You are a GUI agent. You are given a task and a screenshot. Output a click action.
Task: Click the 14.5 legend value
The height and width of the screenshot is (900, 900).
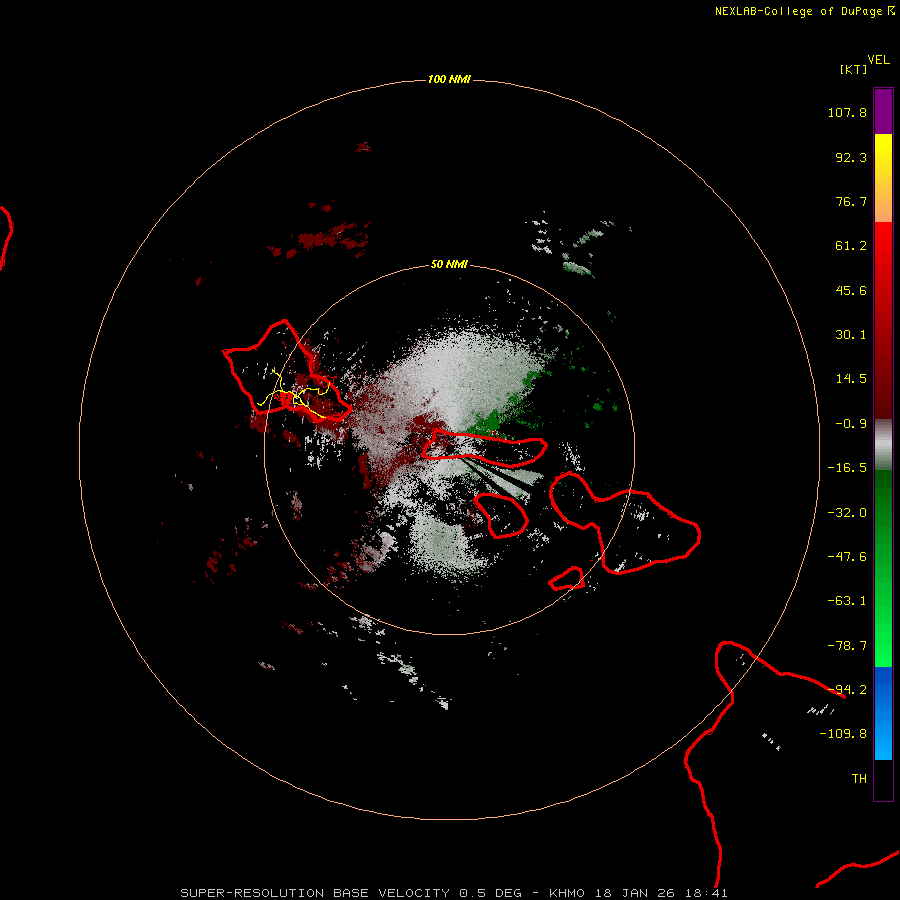coord(851,379)
